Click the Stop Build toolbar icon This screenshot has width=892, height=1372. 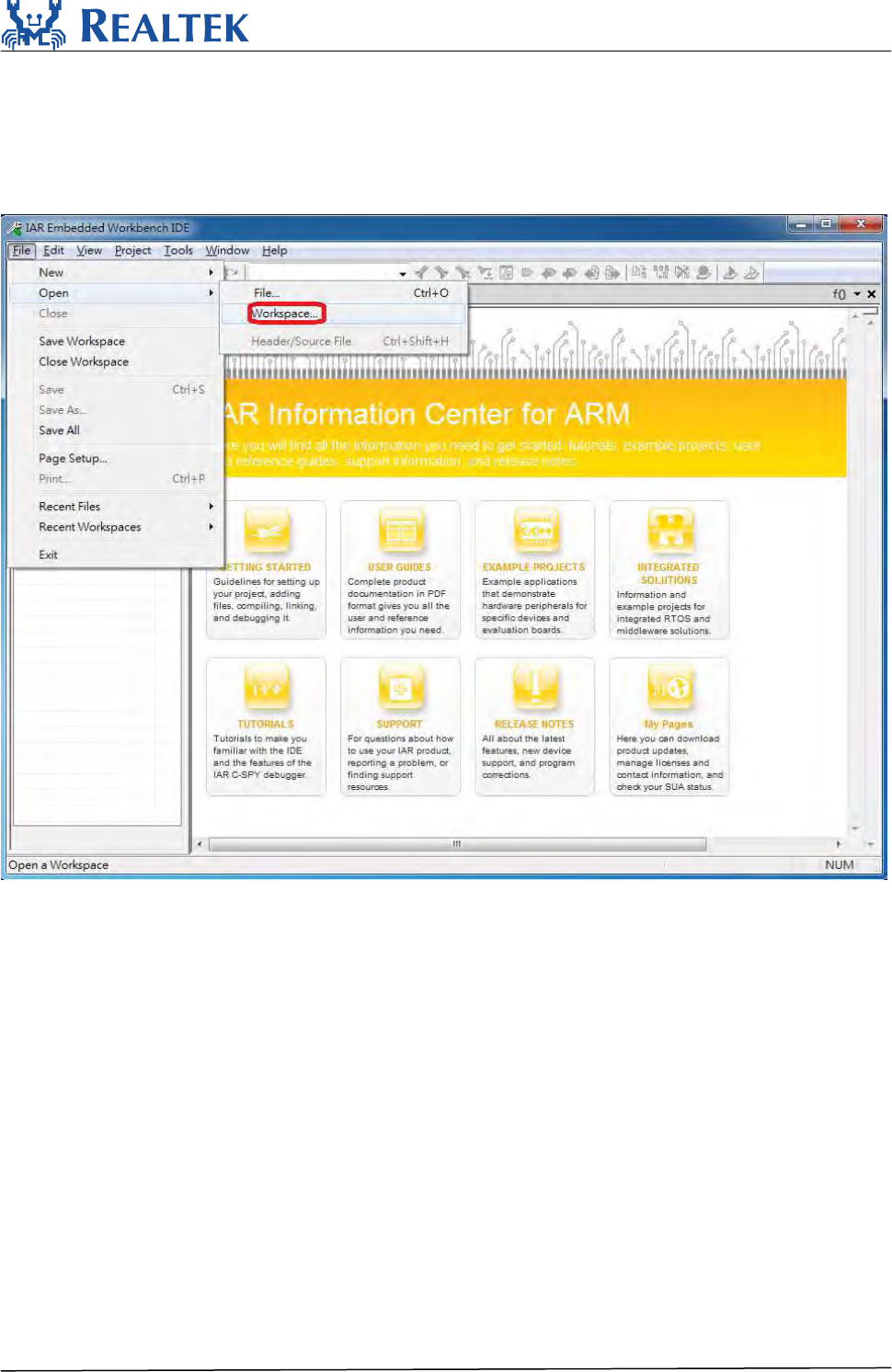pos(681,272)
